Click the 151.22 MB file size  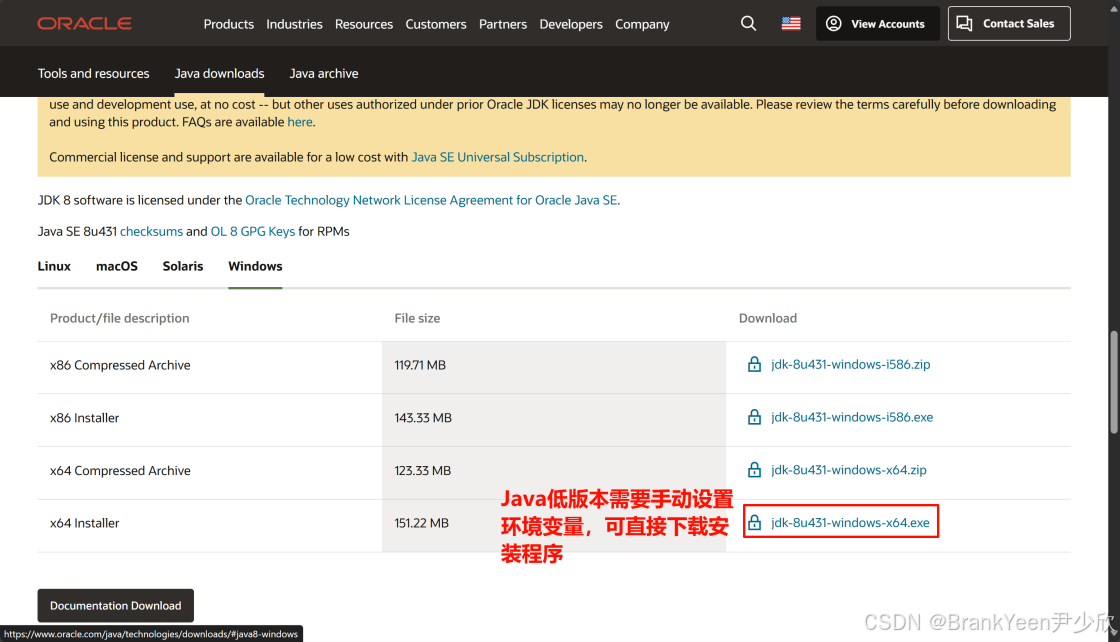(421, 523)
